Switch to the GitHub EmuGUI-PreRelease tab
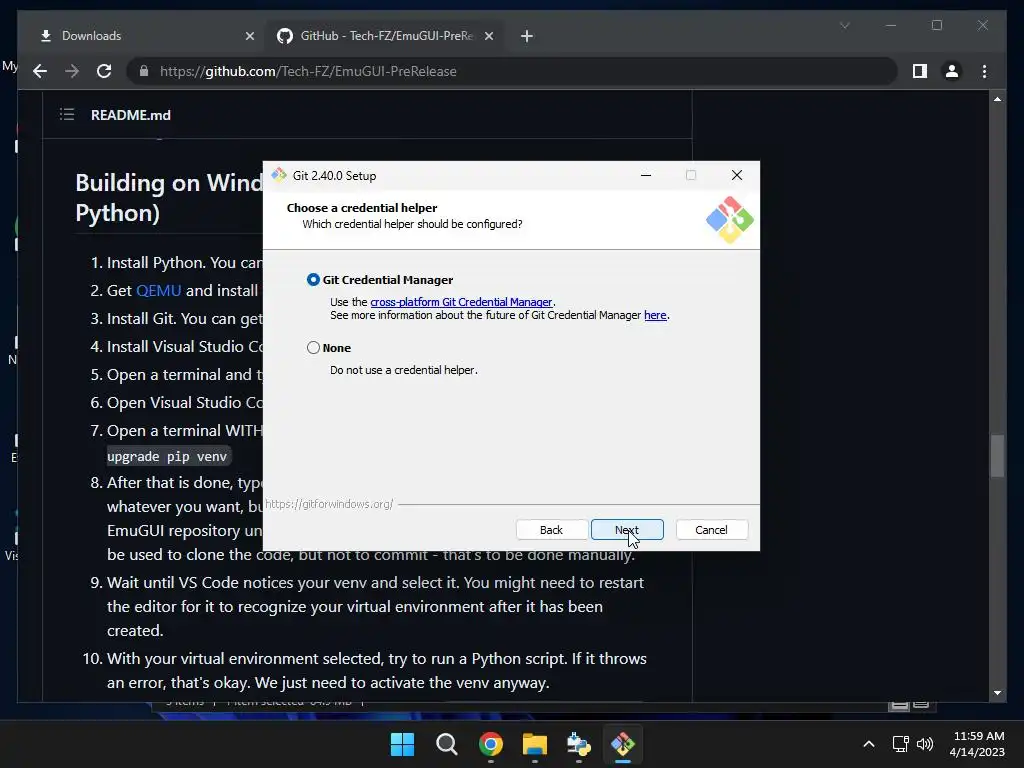The height and width of the screenshot is (768, 1024). tap(384, 36)
